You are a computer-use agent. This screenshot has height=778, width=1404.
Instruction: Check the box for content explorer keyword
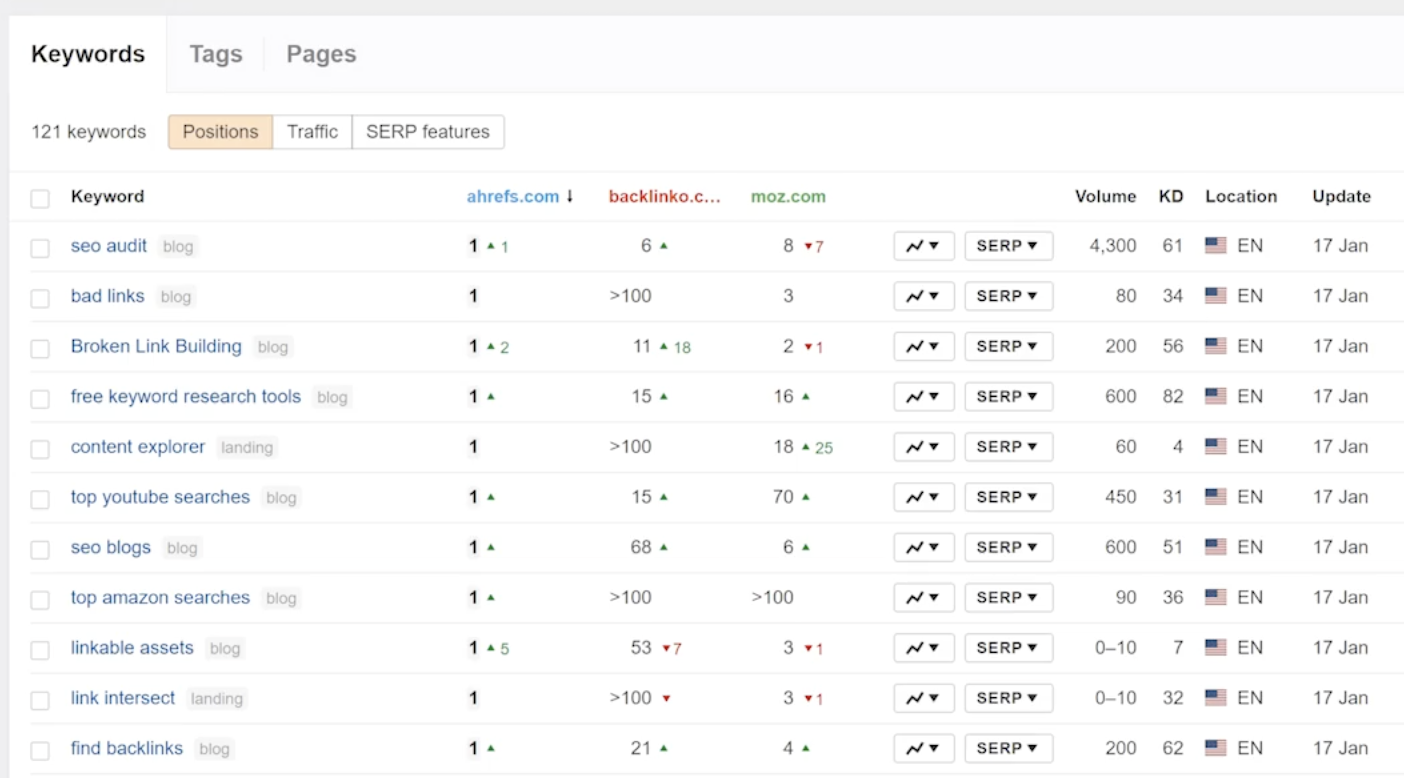coord(40,449)
